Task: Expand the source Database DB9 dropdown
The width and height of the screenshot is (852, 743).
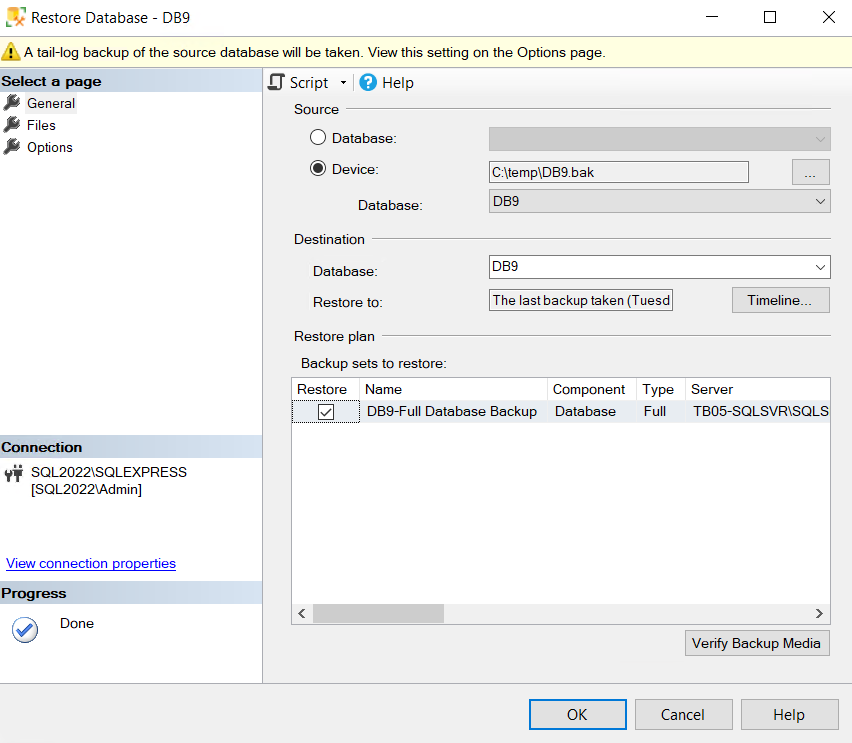Action: [820, 201]
